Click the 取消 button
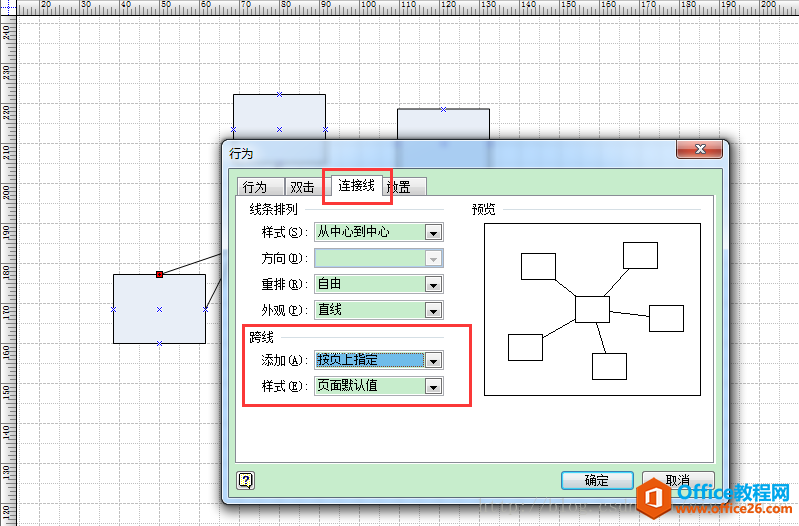 (x=678, y=481)
